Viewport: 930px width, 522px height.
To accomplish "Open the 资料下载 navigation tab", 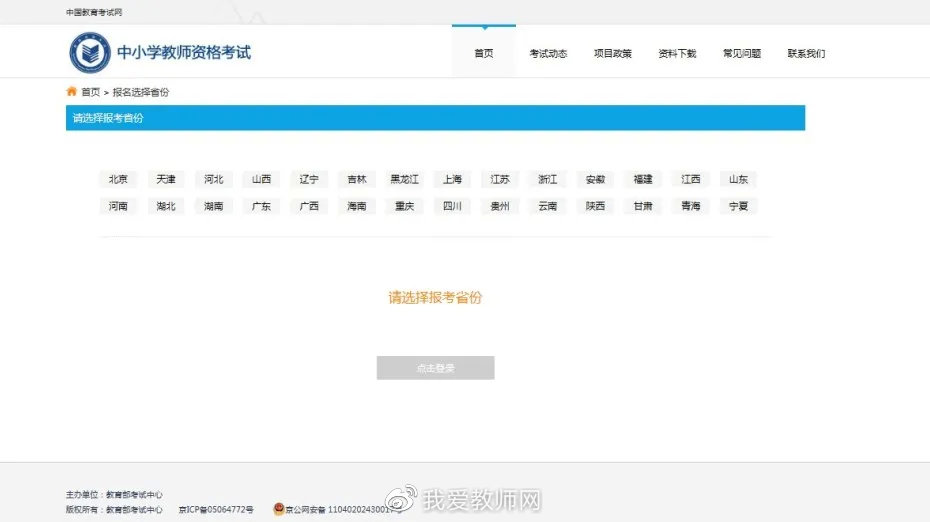I will [677, 53].
